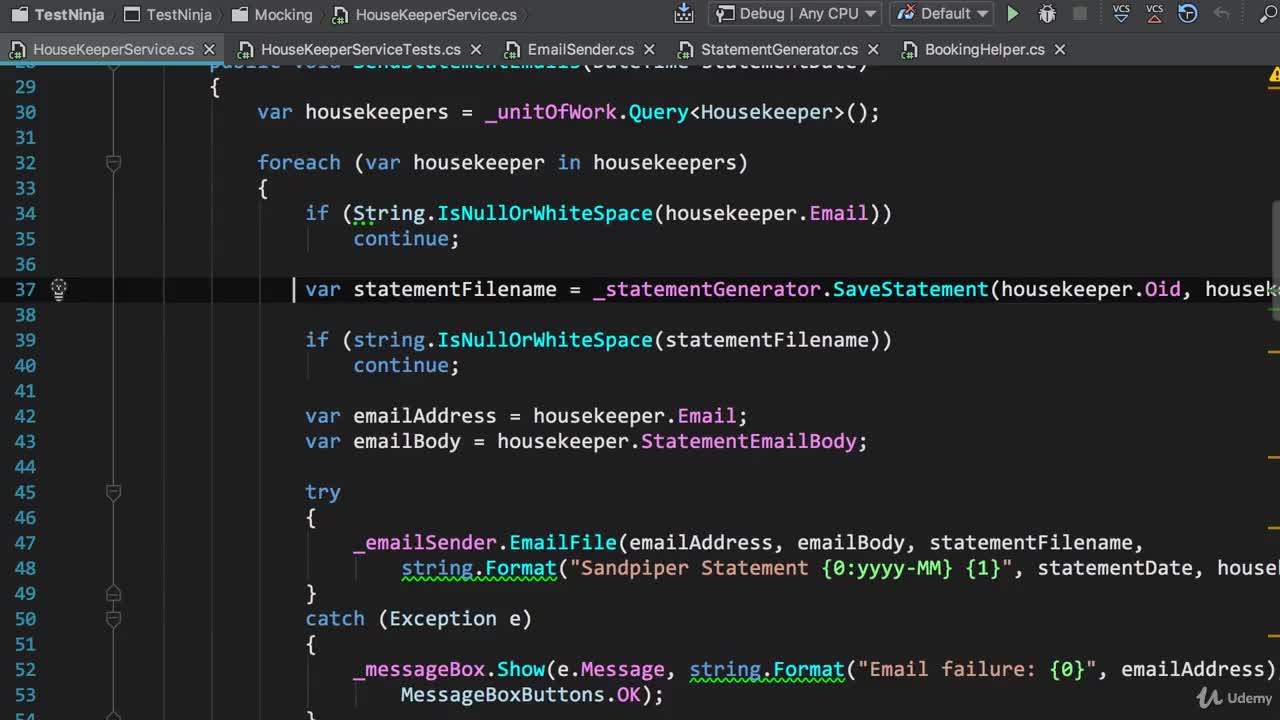Close the HouseKeeperService.cs tab
Image resolution: width=1280 pixels, height=720 pixels.
coord(209,49)
